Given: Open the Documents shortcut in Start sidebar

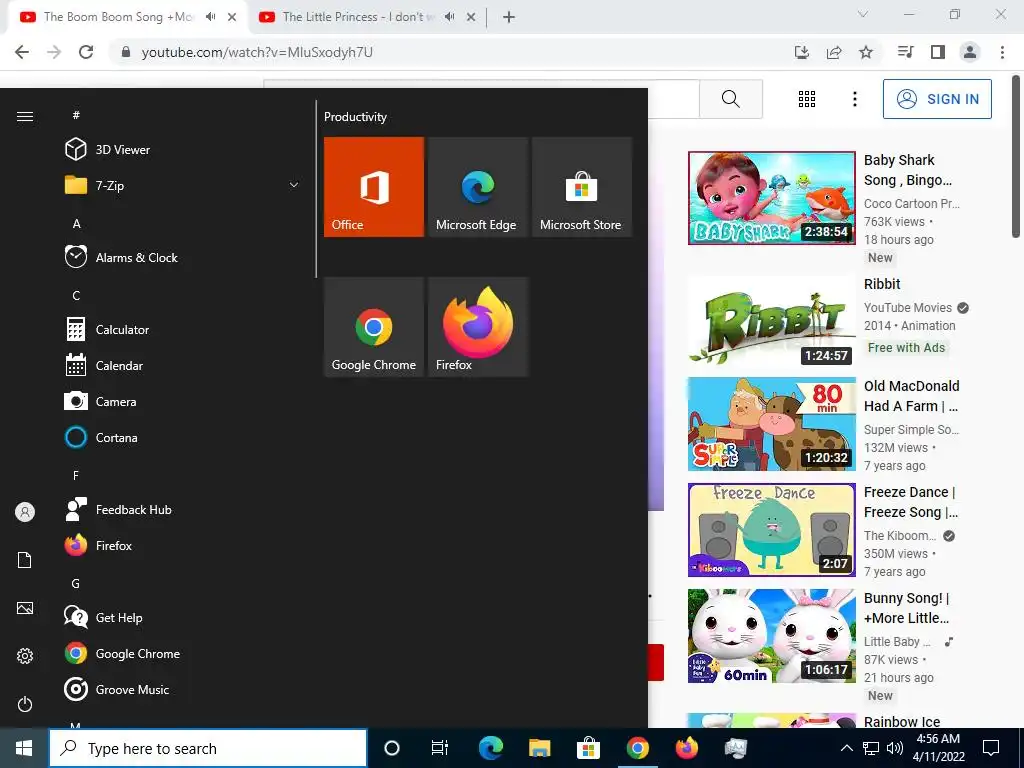Looking at the screenshot, I should pyautogui.click(x=25, y=560).
